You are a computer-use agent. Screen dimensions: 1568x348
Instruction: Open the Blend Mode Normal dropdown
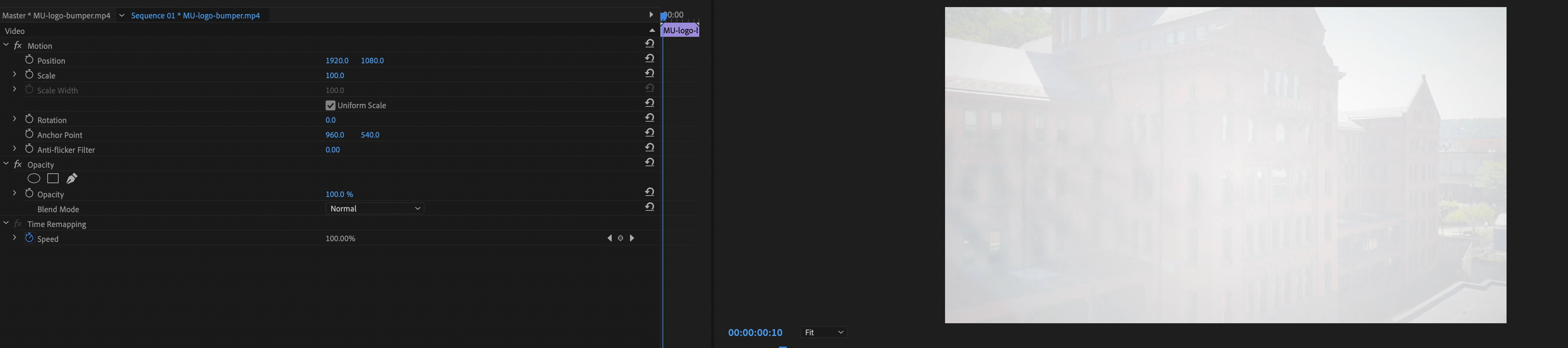click(x=375, y=208)
